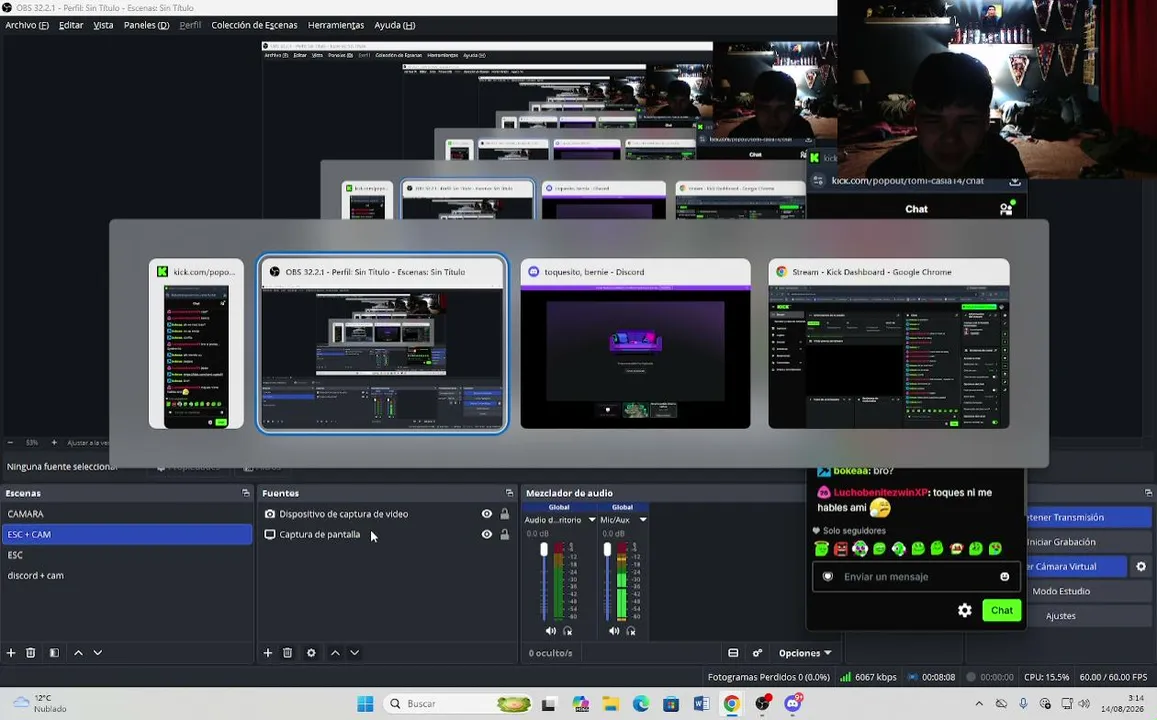
Task: Open Kick chat settings gear
Action: [x=964, y=610]
